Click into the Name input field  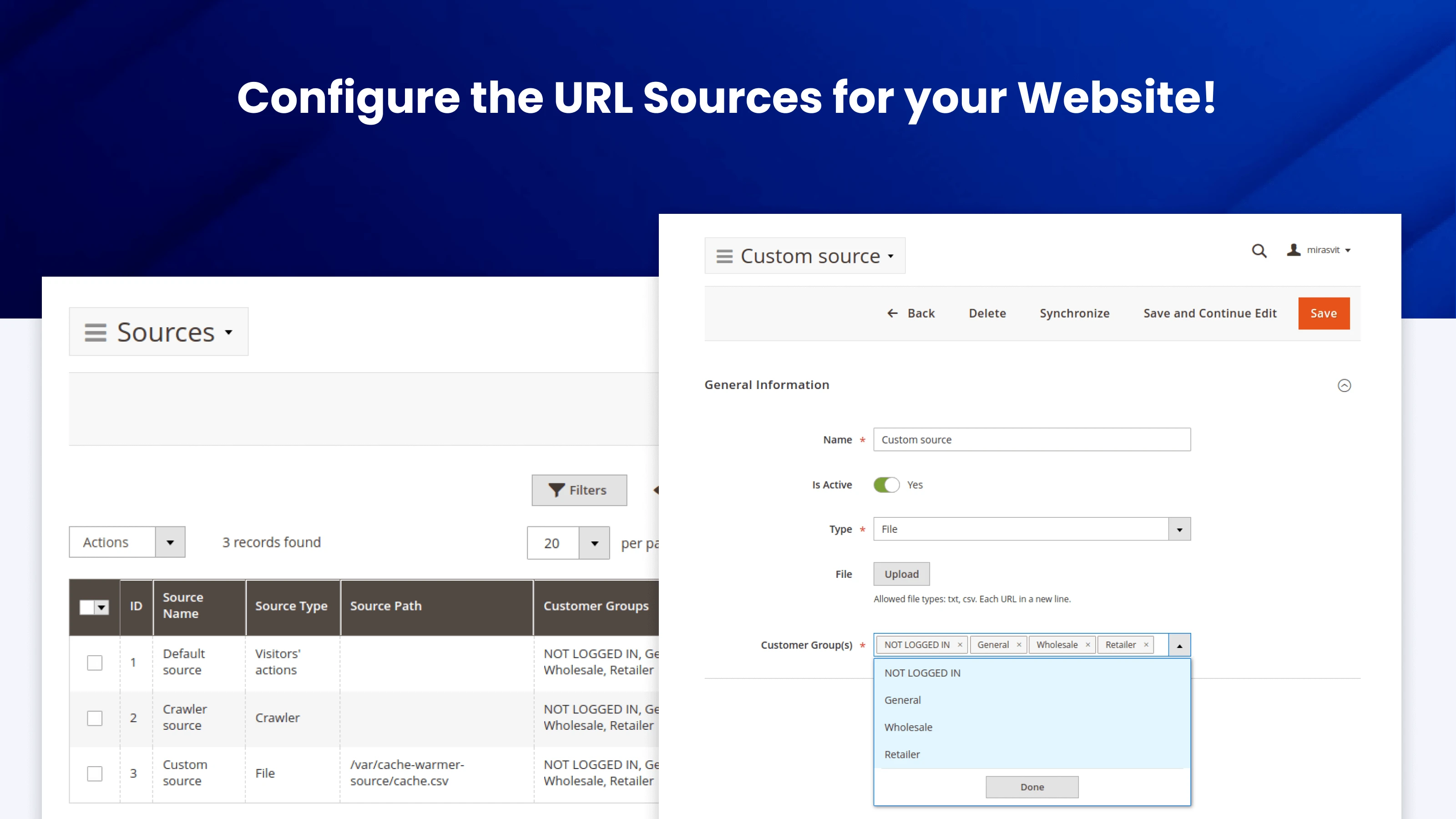coord(1031,440)
